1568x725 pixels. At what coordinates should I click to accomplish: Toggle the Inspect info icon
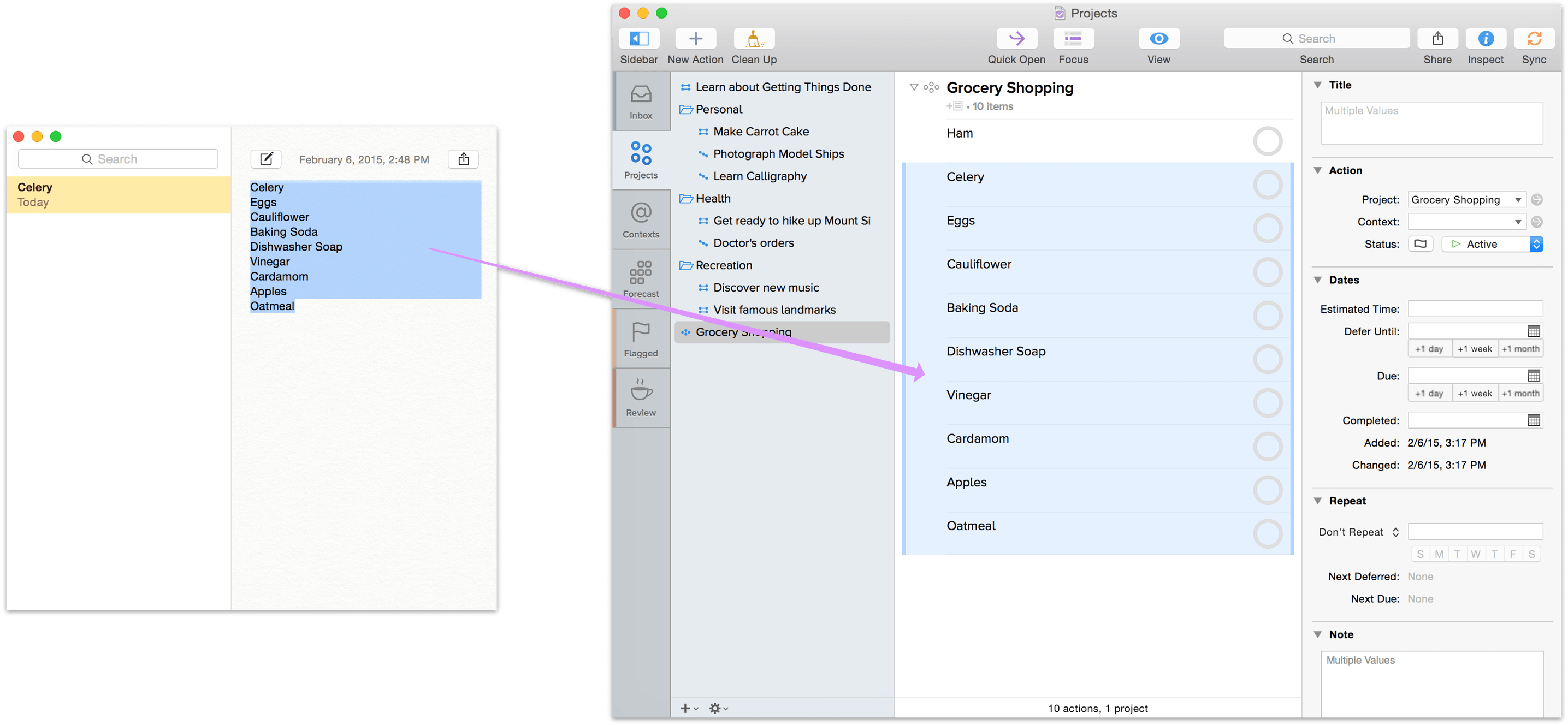click(x=1485, y=38)
